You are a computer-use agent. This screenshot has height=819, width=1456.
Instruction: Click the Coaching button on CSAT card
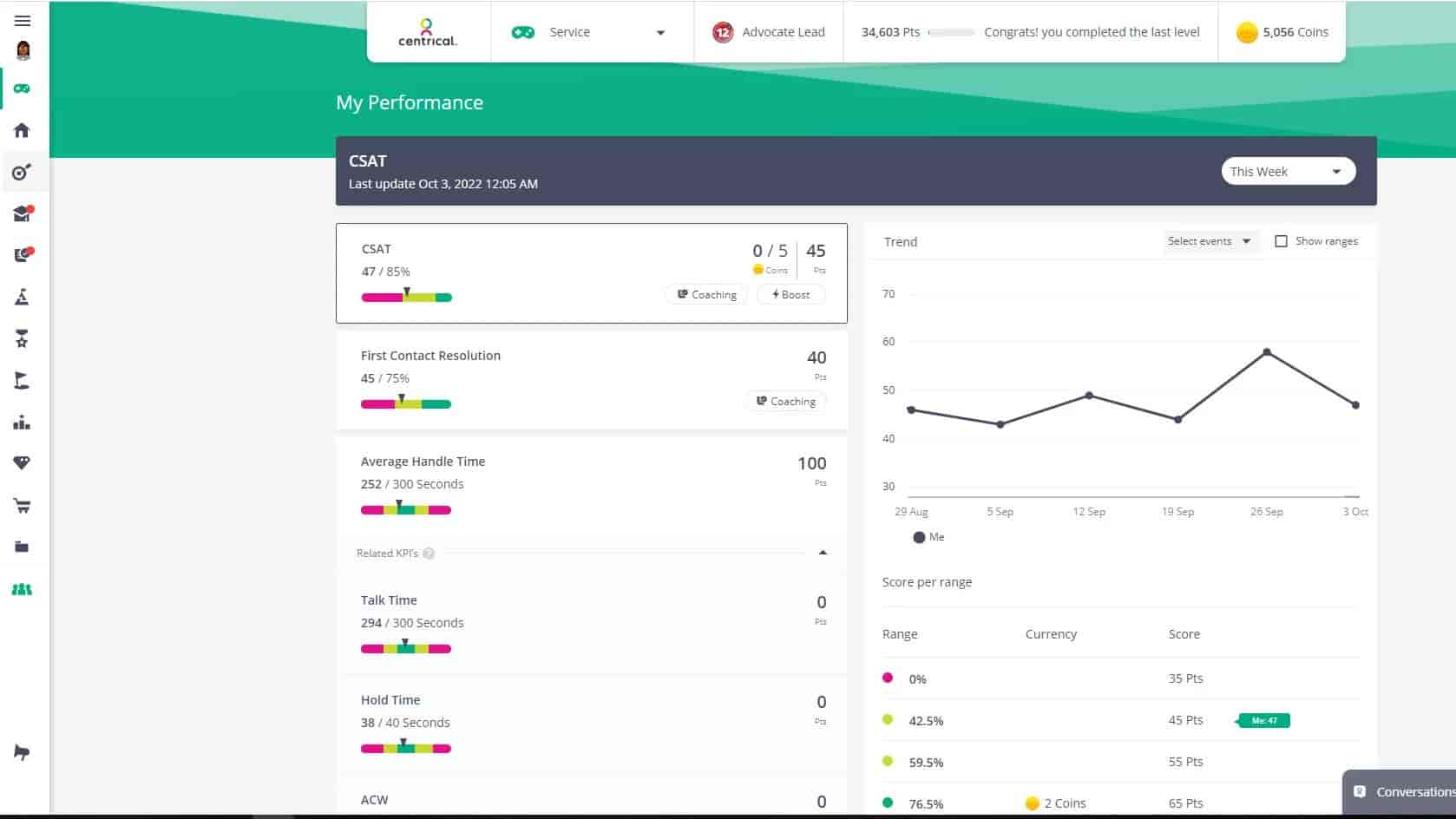click(x=705, y=294)
